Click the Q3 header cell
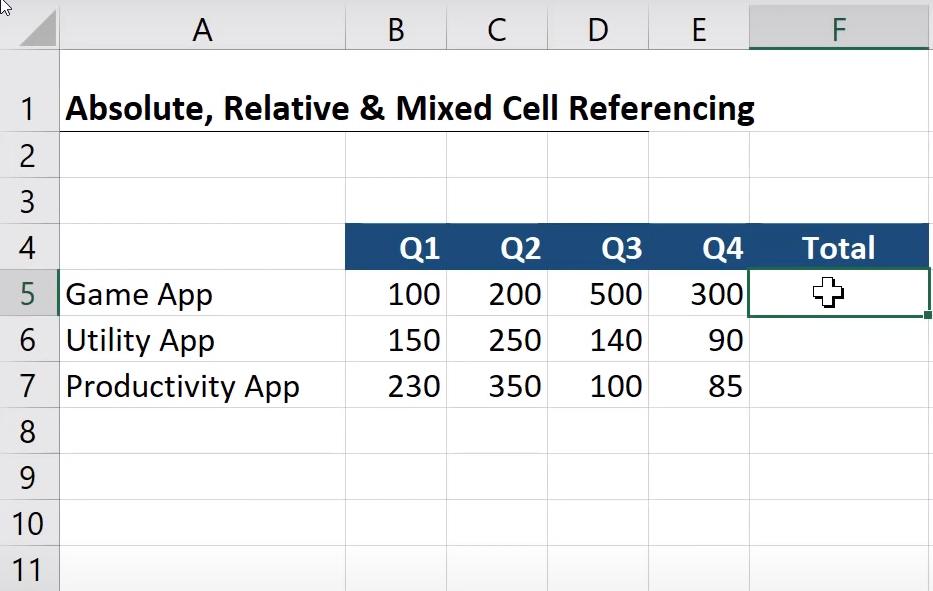 tap(598, 247)
